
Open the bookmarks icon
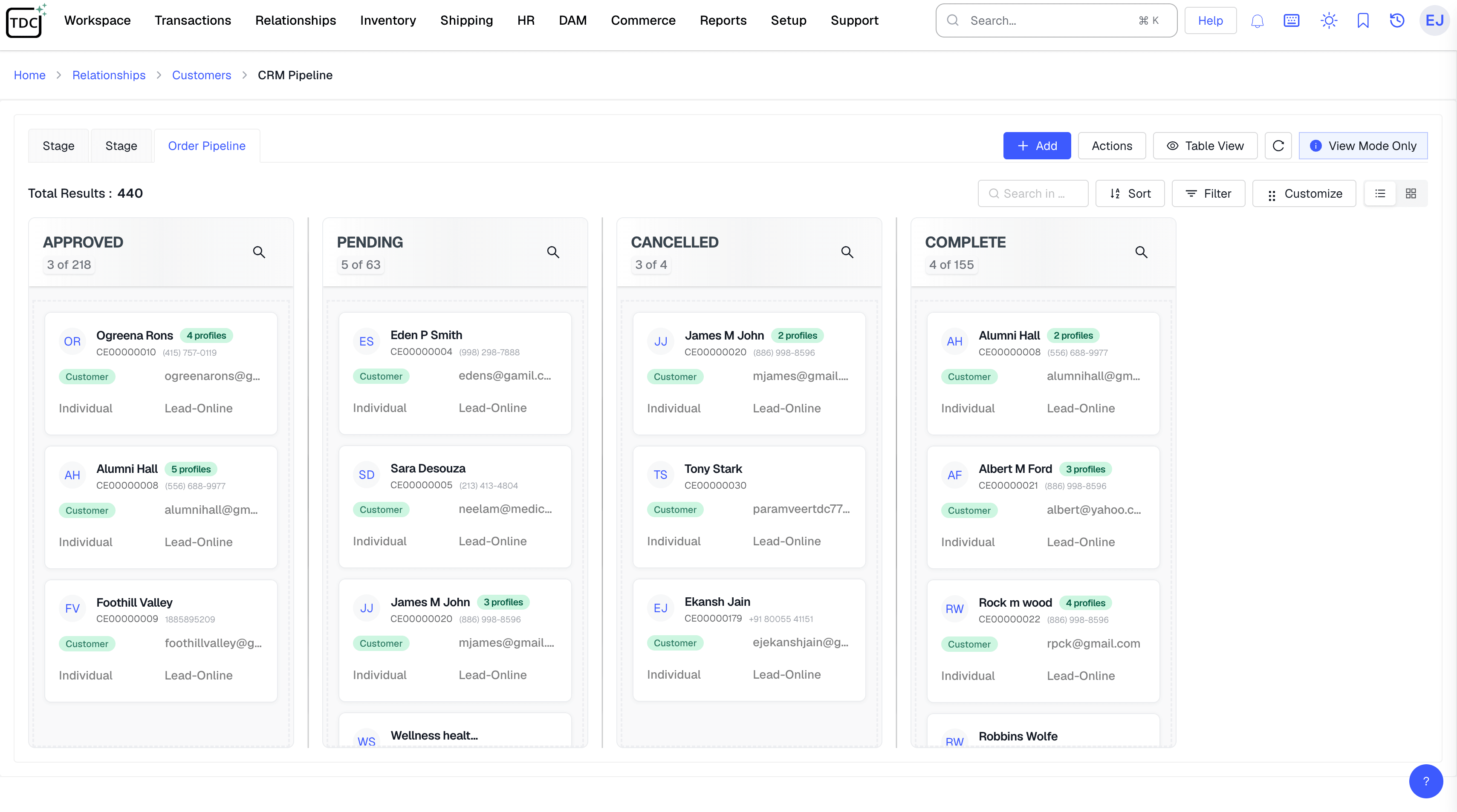point(1363,21)
